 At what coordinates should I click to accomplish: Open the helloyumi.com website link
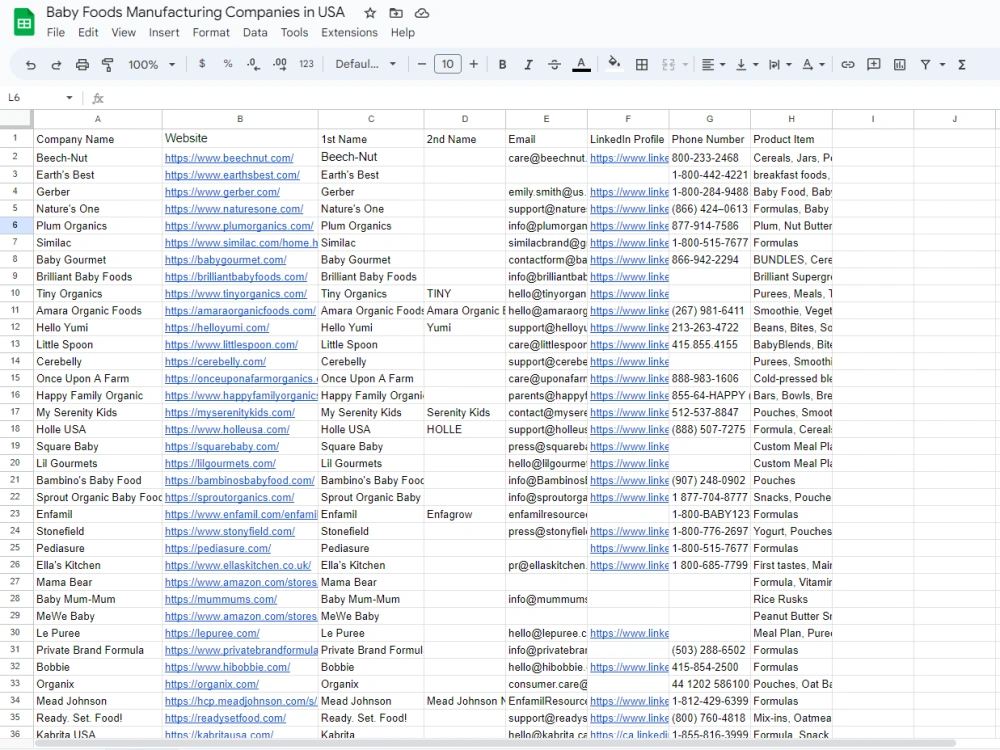pyautogui.click(x=217, y=328)
